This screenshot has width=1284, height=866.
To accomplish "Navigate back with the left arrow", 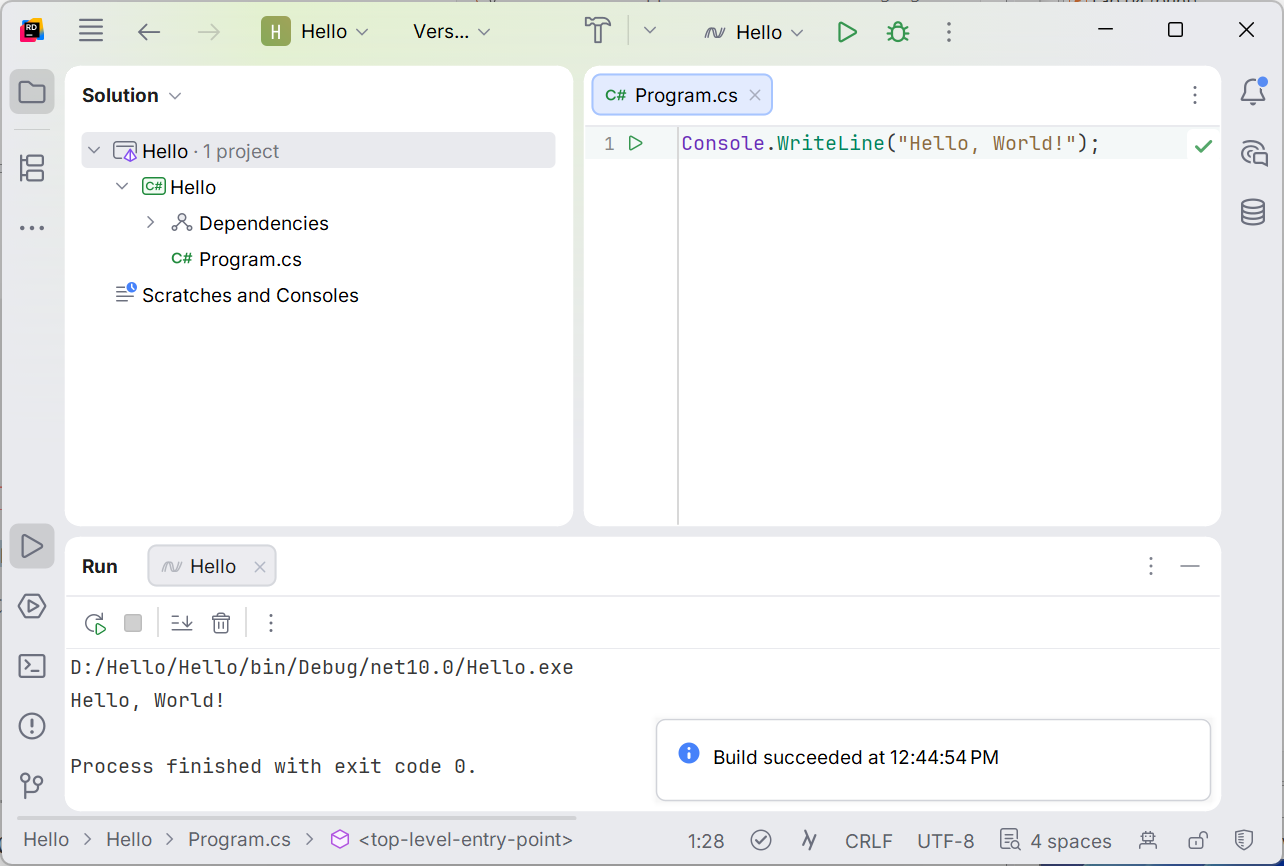I will pos(149,32).
